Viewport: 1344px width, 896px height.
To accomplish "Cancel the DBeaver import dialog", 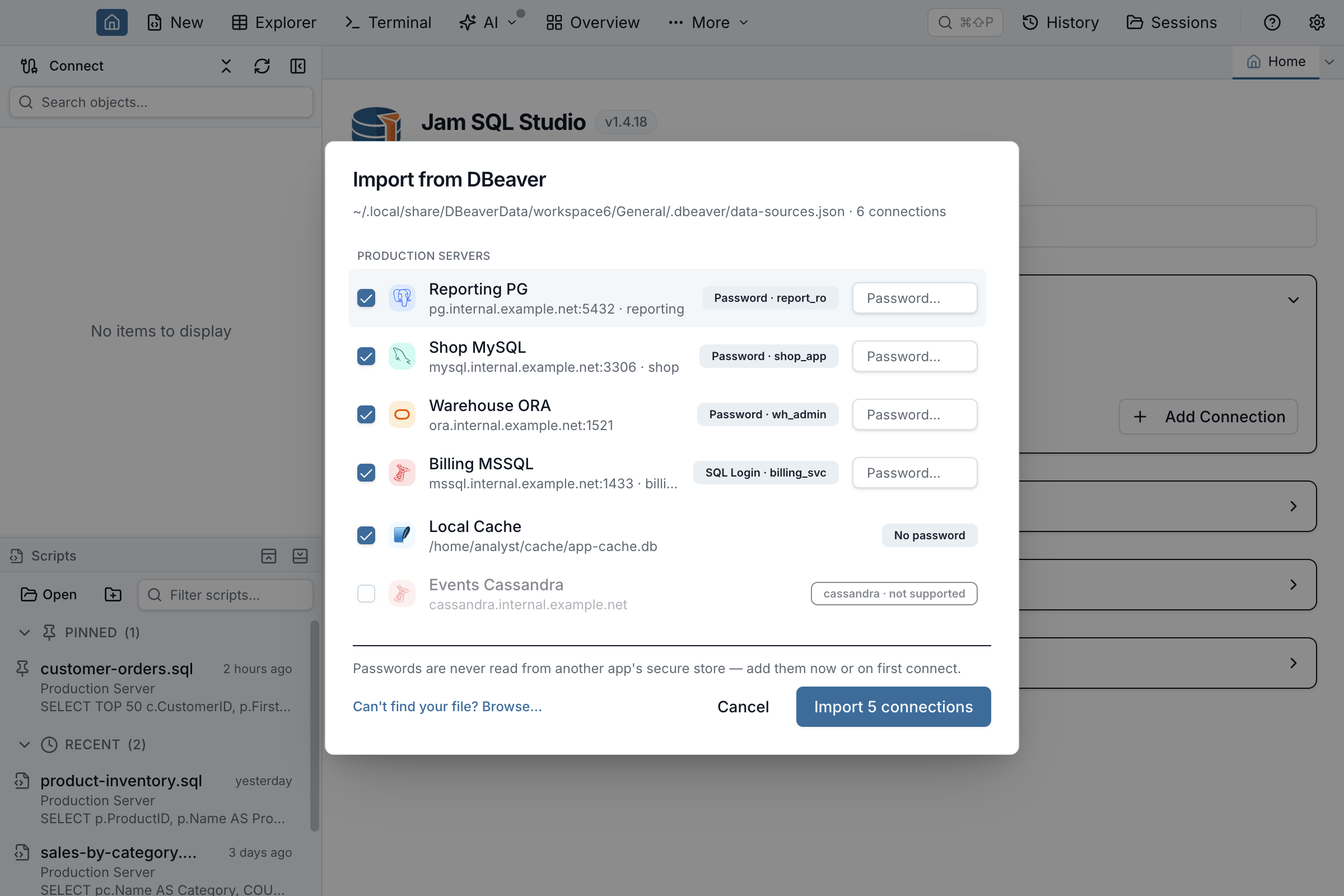I will click(x=743, y=707).
